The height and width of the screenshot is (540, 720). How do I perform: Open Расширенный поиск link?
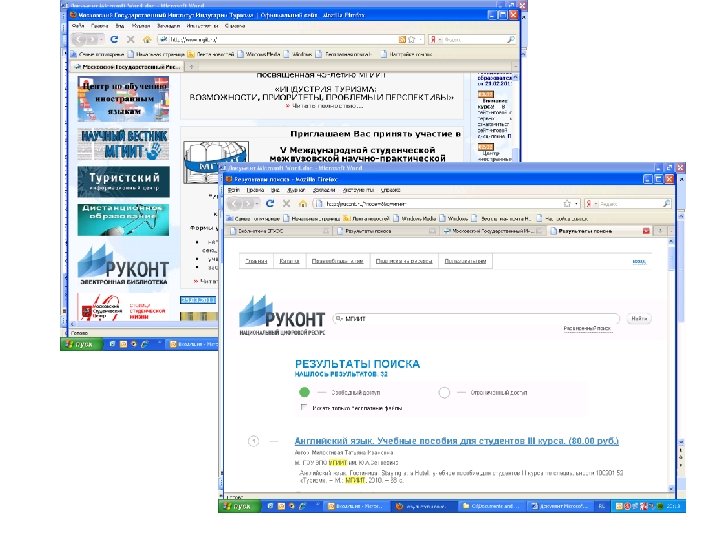coord(587,328)
